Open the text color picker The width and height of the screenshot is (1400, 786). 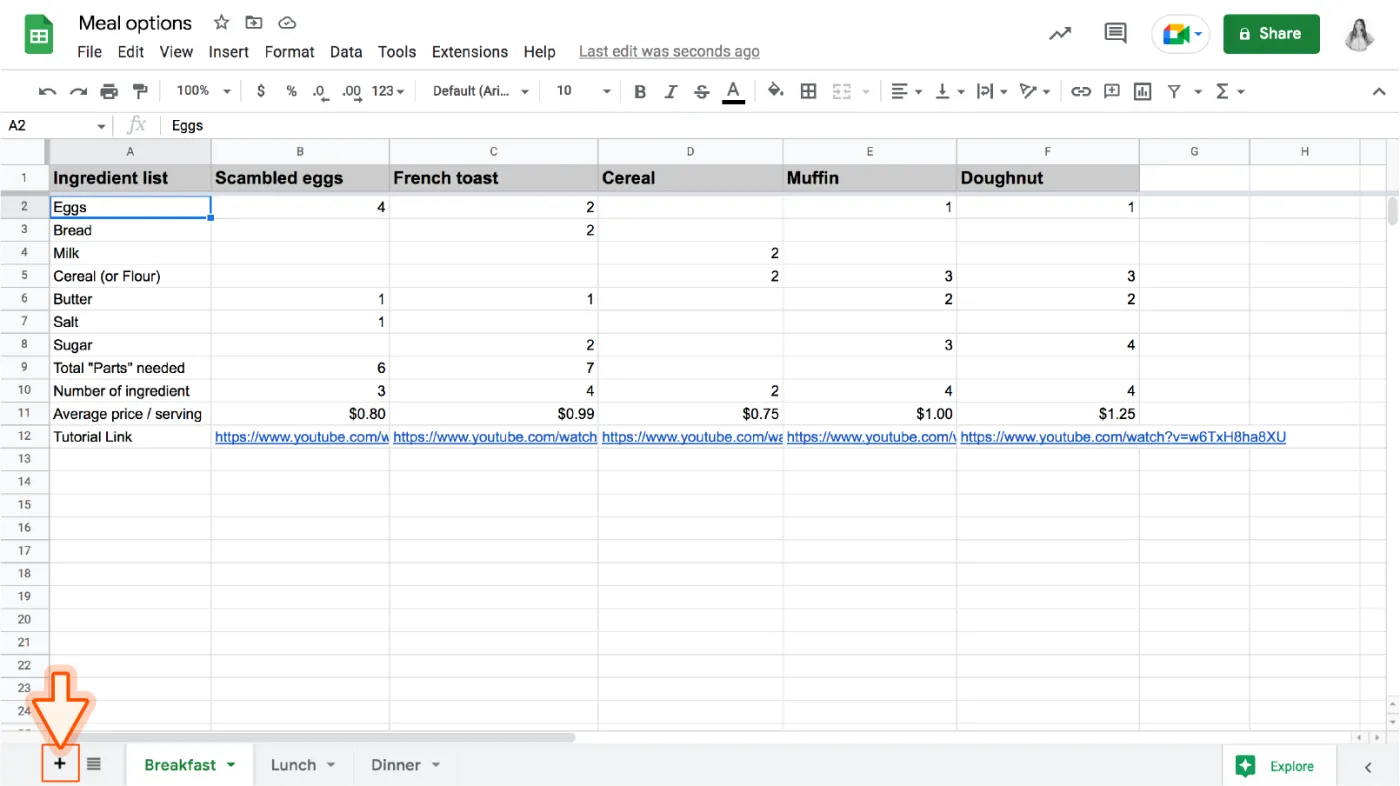(x=733, y=92)
